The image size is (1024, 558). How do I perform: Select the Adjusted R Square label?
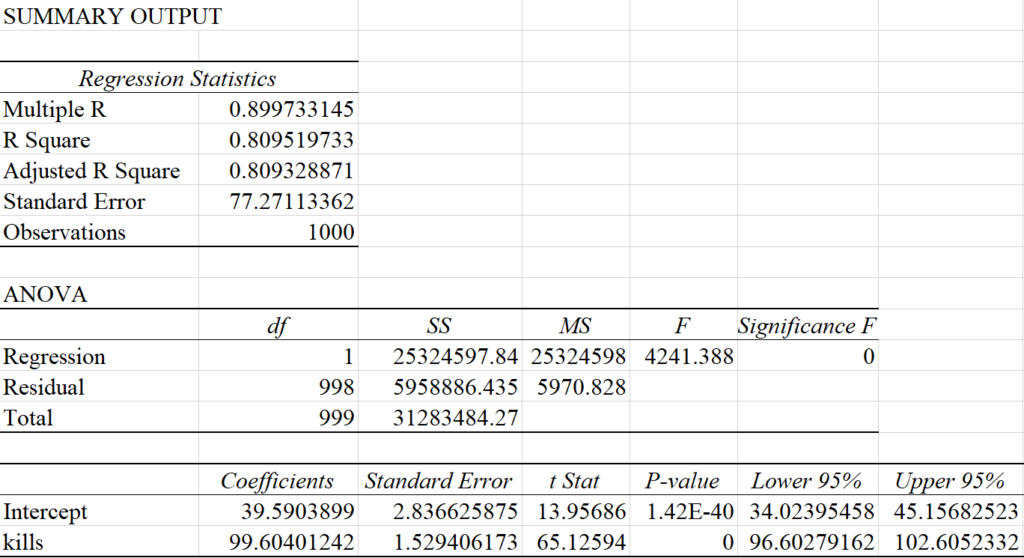click(x=92, y=171)
